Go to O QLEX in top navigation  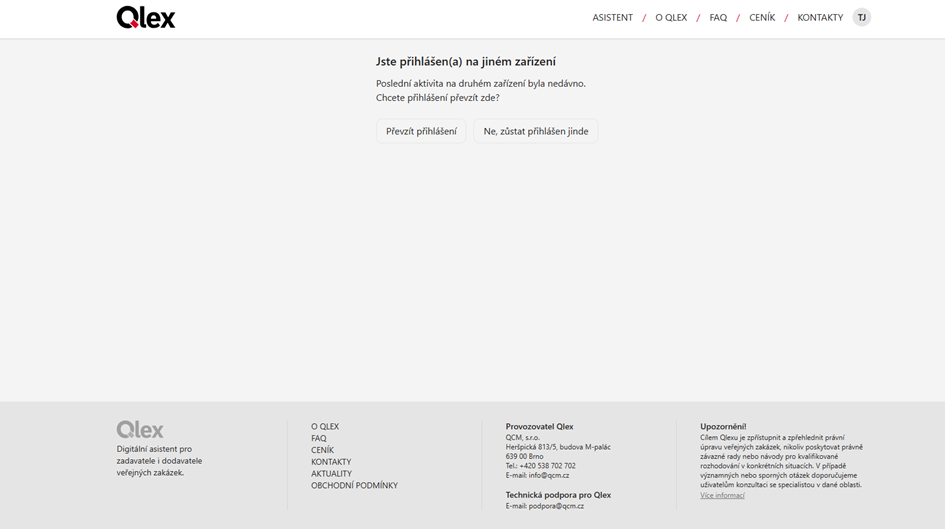click(x=671, y=18)
